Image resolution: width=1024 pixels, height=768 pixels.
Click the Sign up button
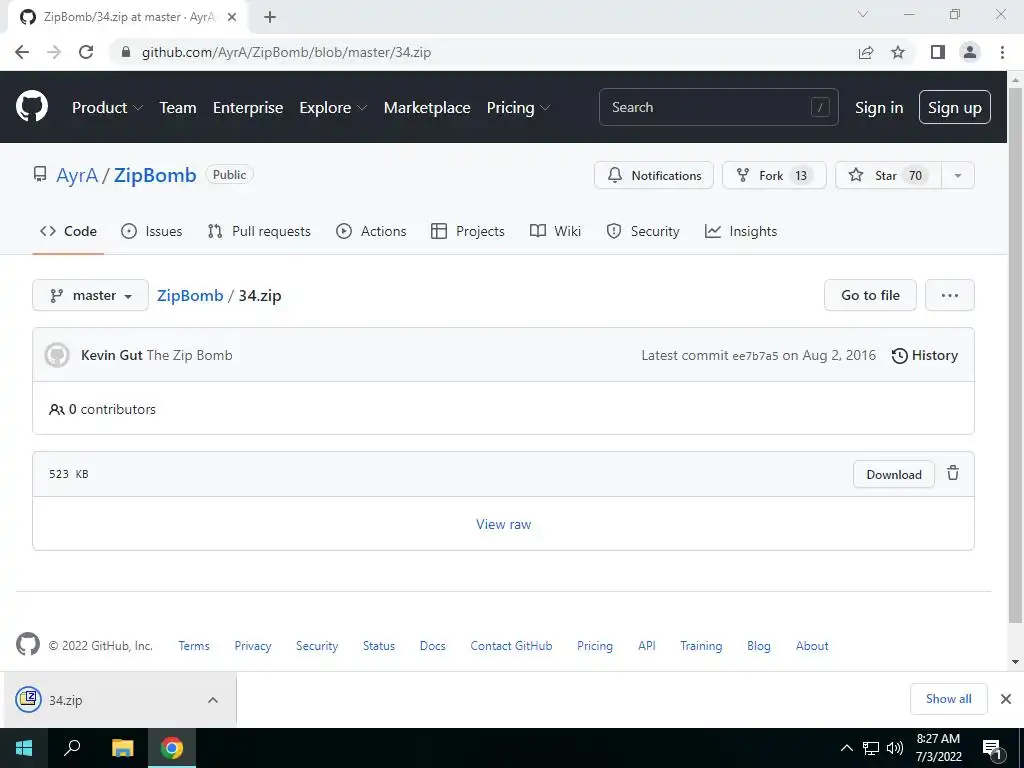point(954,107)
